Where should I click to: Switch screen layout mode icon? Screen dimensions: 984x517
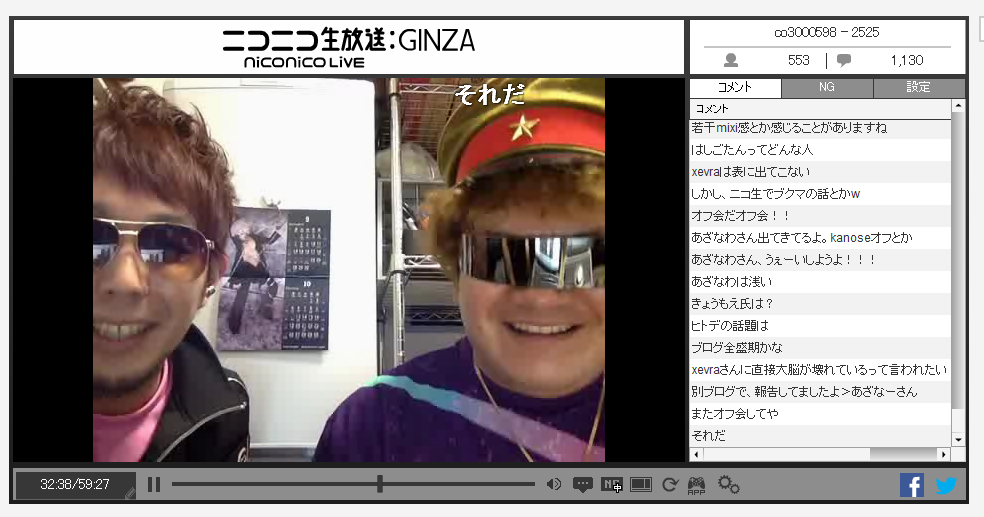click(641, 484)
